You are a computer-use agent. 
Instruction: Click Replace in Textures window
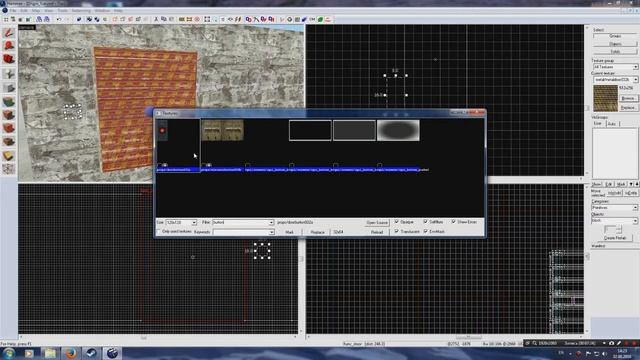(317, 232)
